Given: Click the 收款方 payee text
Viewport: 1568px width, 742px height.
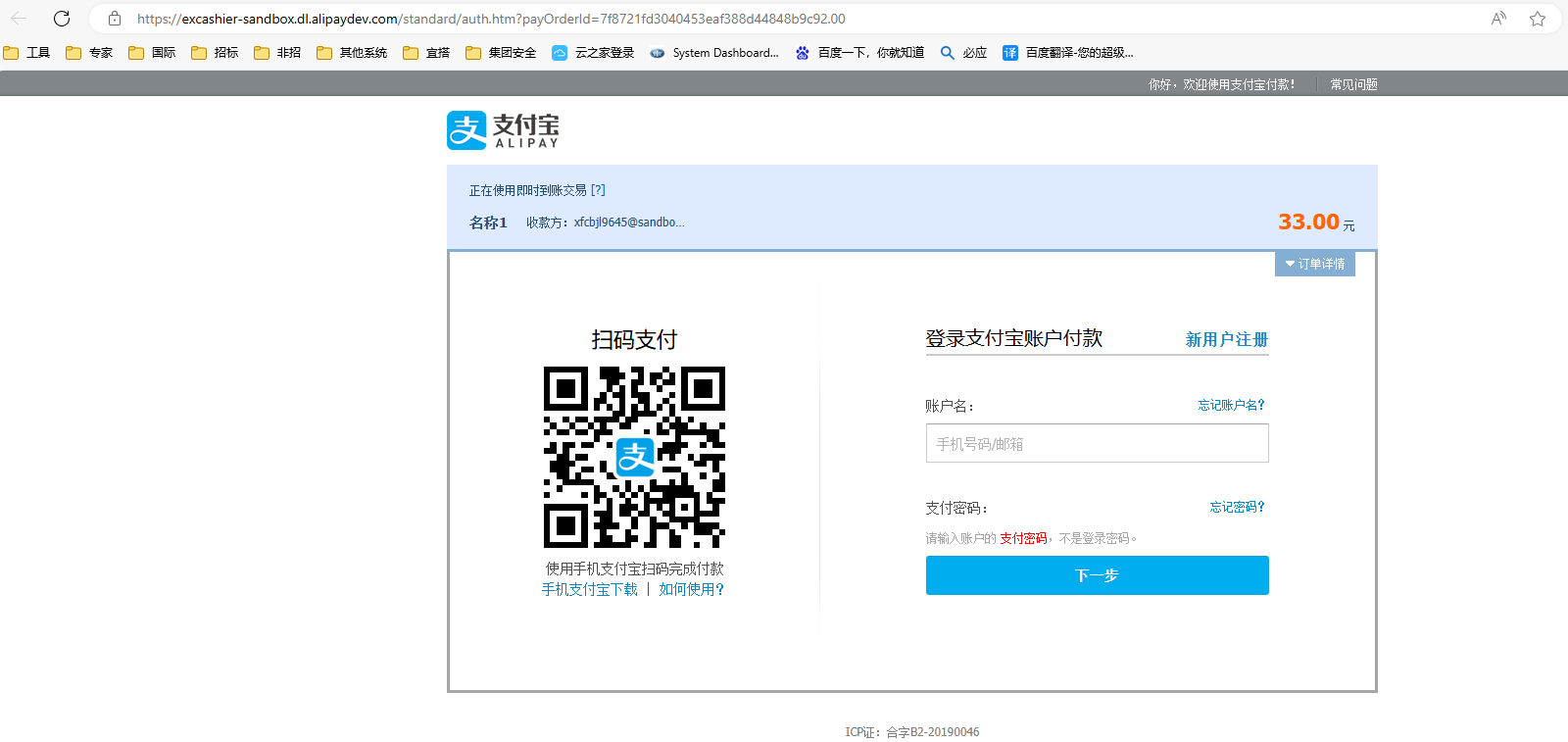Looking at the screenshot, I should 606,223.
